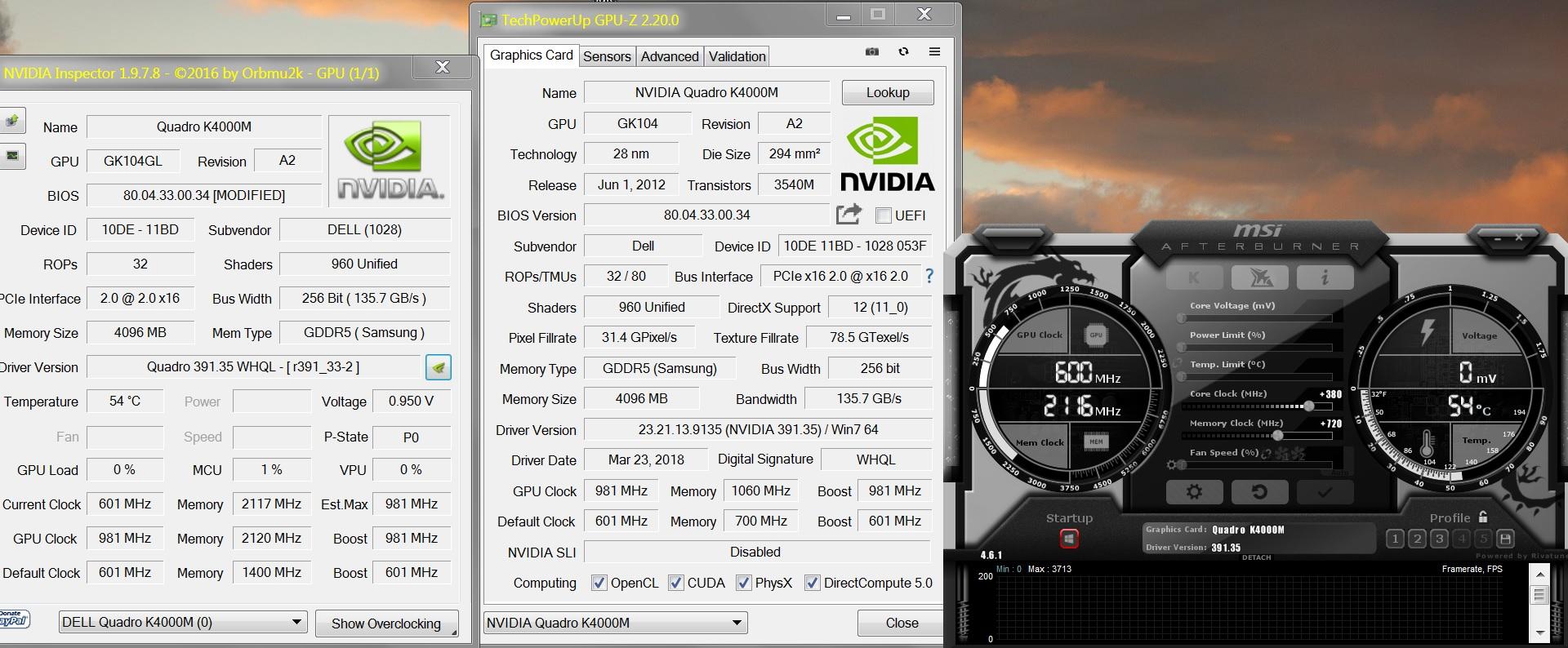Select Inspector Driver Version field

click(x=253, y=367)
